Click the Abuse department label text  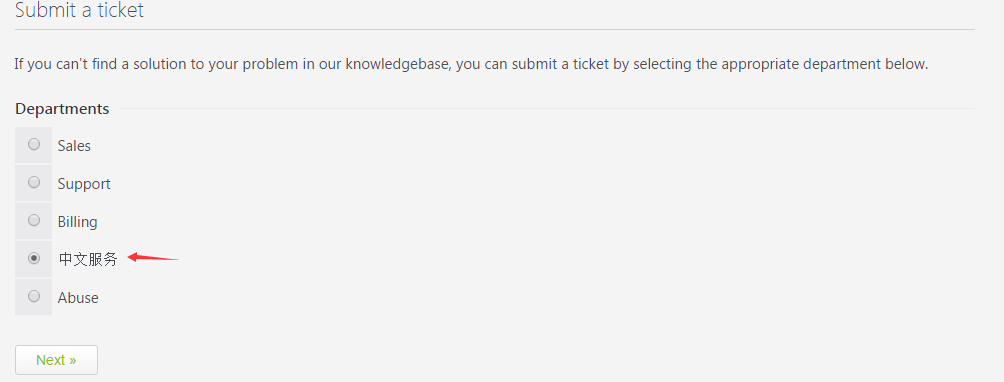(78, 298)
